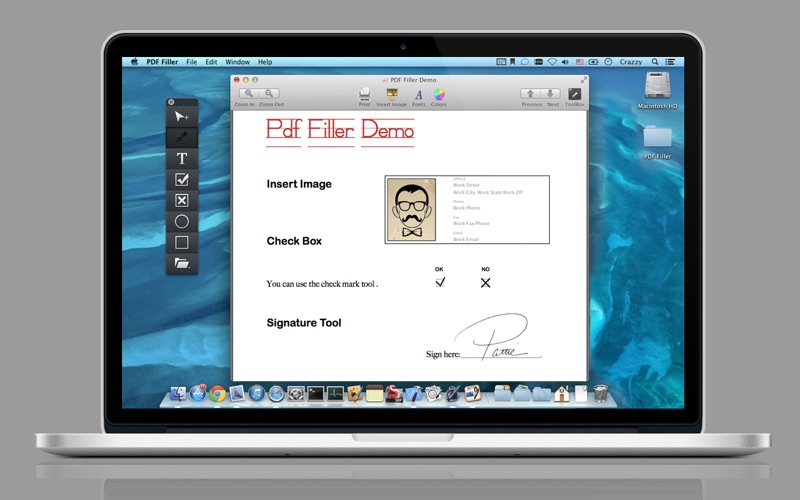This screenshot has height=500, width=800.
Task: Select the Text (T) tool in the toolbox
Action: point(182,159)
